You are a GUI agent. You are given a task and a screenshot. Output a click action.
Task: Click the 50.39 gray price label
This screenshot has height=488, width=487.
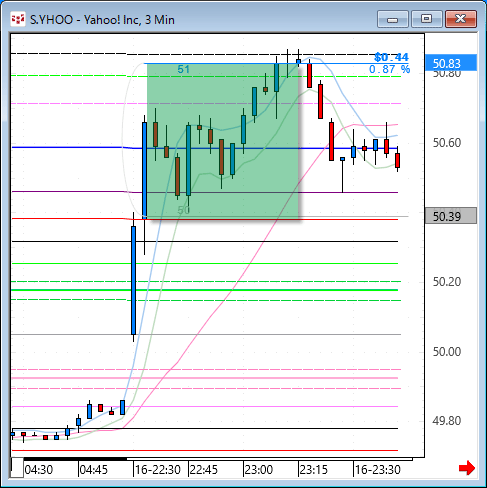point(451,216)
